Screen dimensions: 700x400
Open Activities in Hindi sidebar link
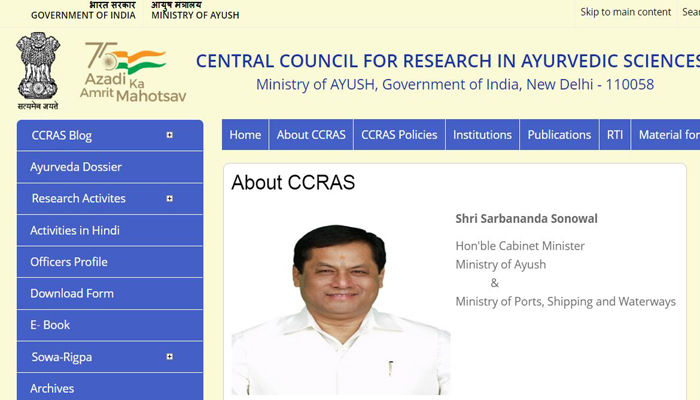110,230
